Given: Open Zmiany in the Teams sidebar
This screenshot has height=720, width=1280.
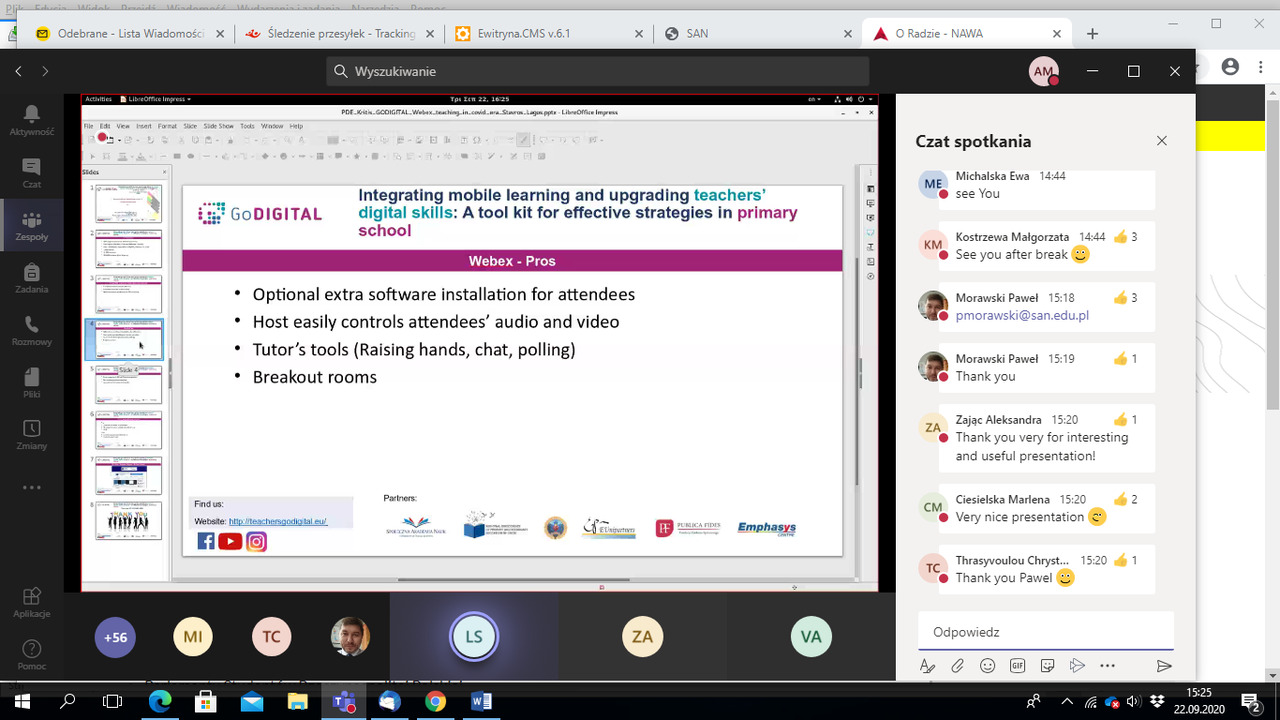Looking at the screenshot, I should pyautogui.click(x=31, y=435).
